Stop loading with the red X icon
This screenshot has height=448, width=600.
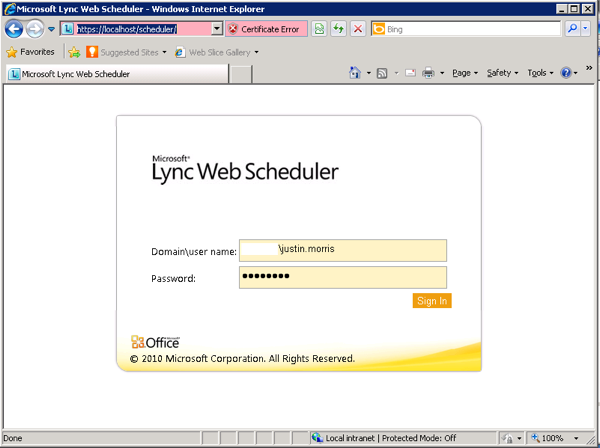[x=358, y=29]
